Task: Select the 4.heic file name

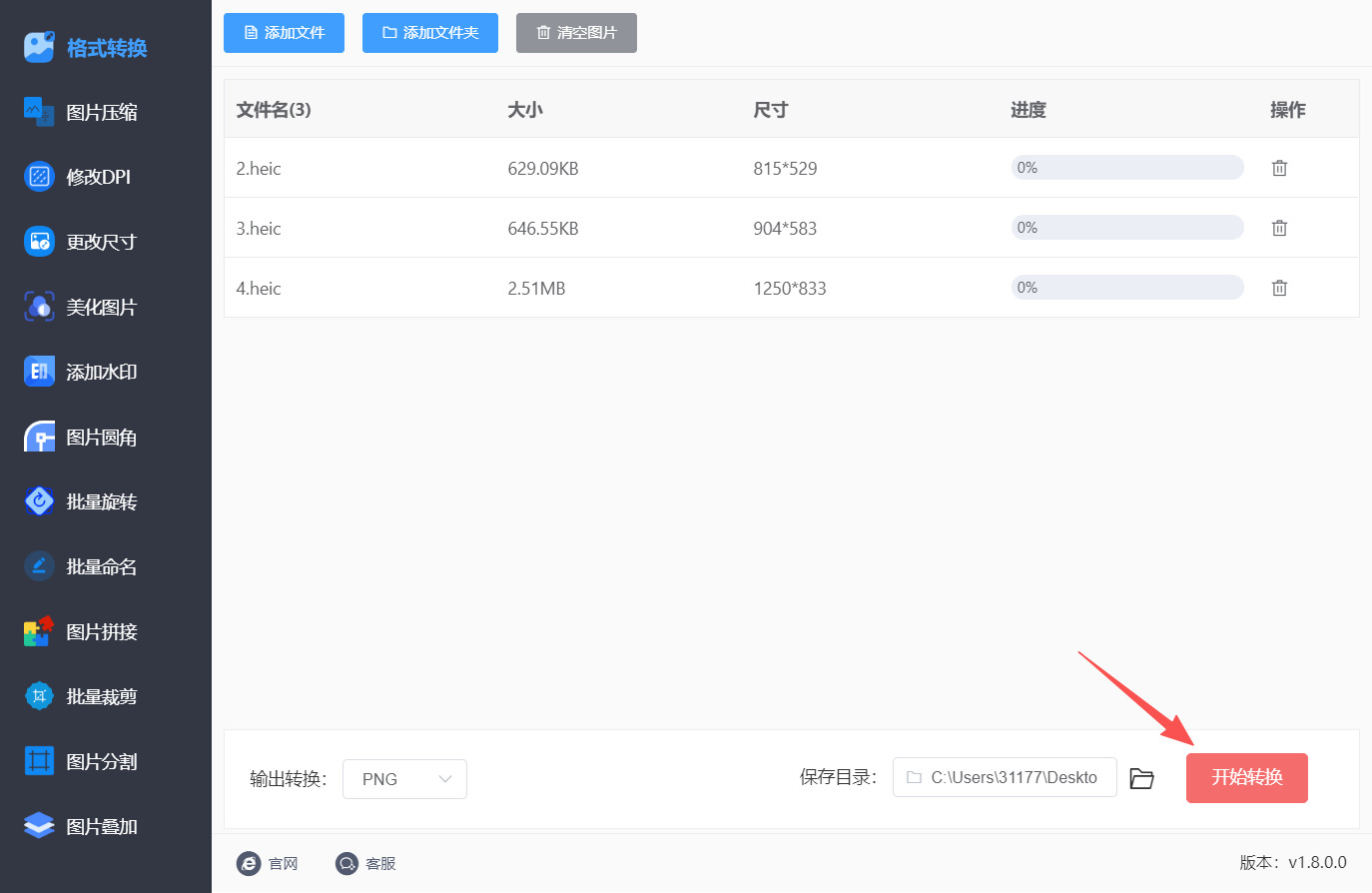Action: tap(259, 288)
